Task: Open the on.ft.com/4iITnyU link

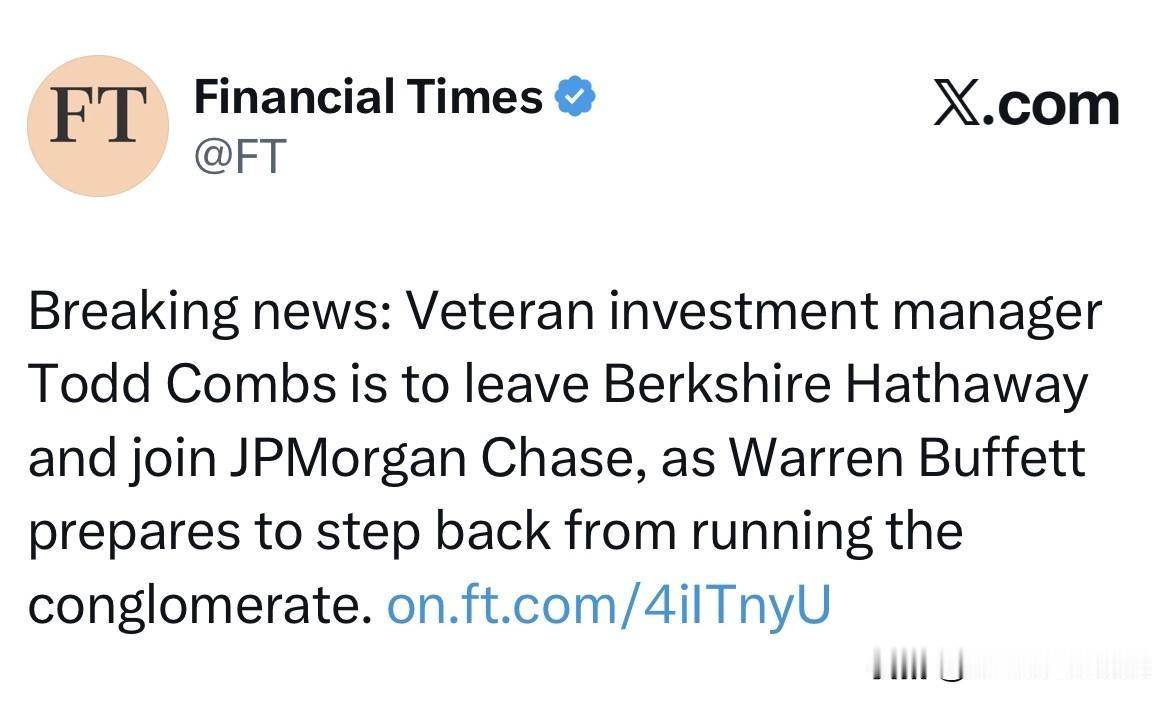Action: (608, 605)
